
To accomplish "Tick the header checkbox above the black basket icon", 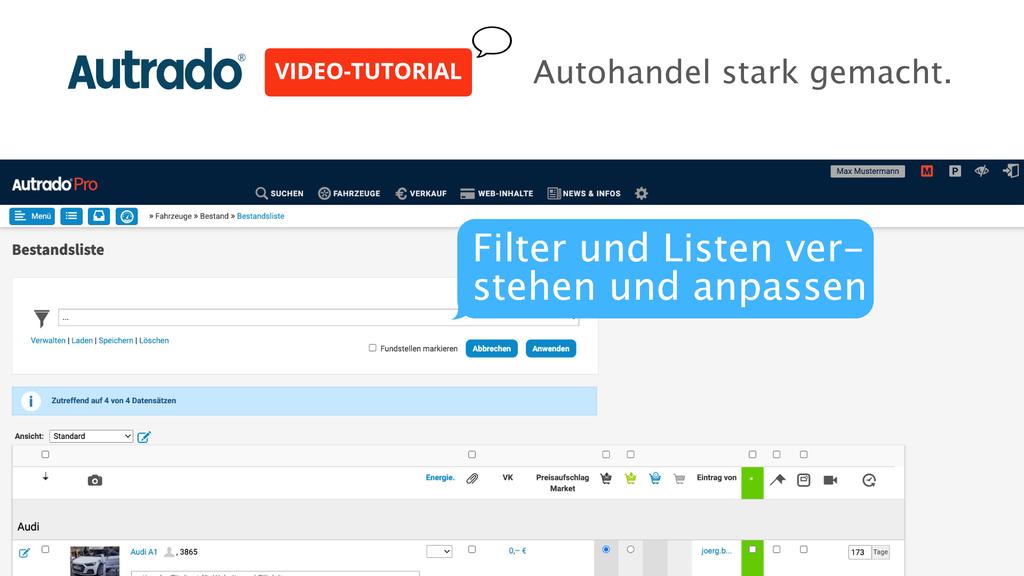I will pyautogui.click(x=606, y=455).
